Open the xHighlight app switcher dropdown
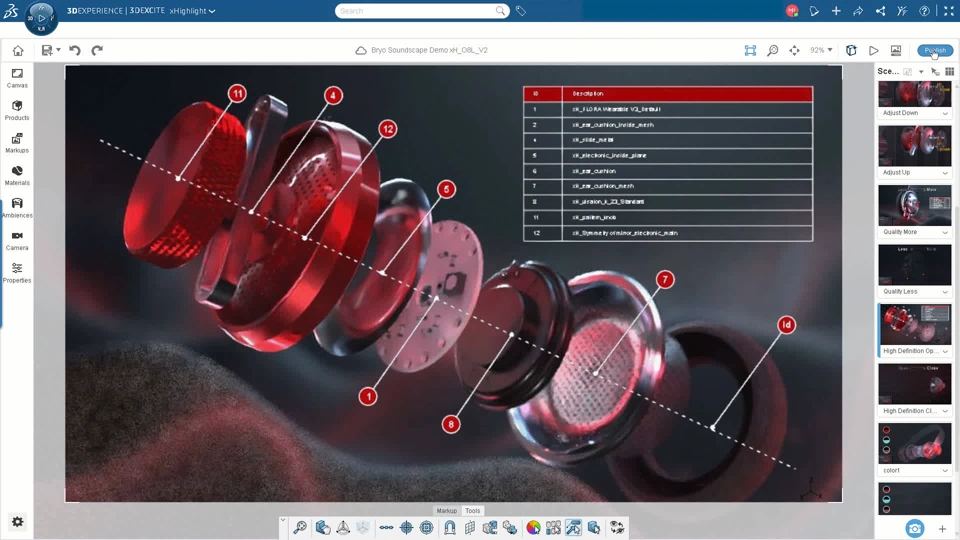The width and height of the screenshot is (960, 540). tap(192, 11)
